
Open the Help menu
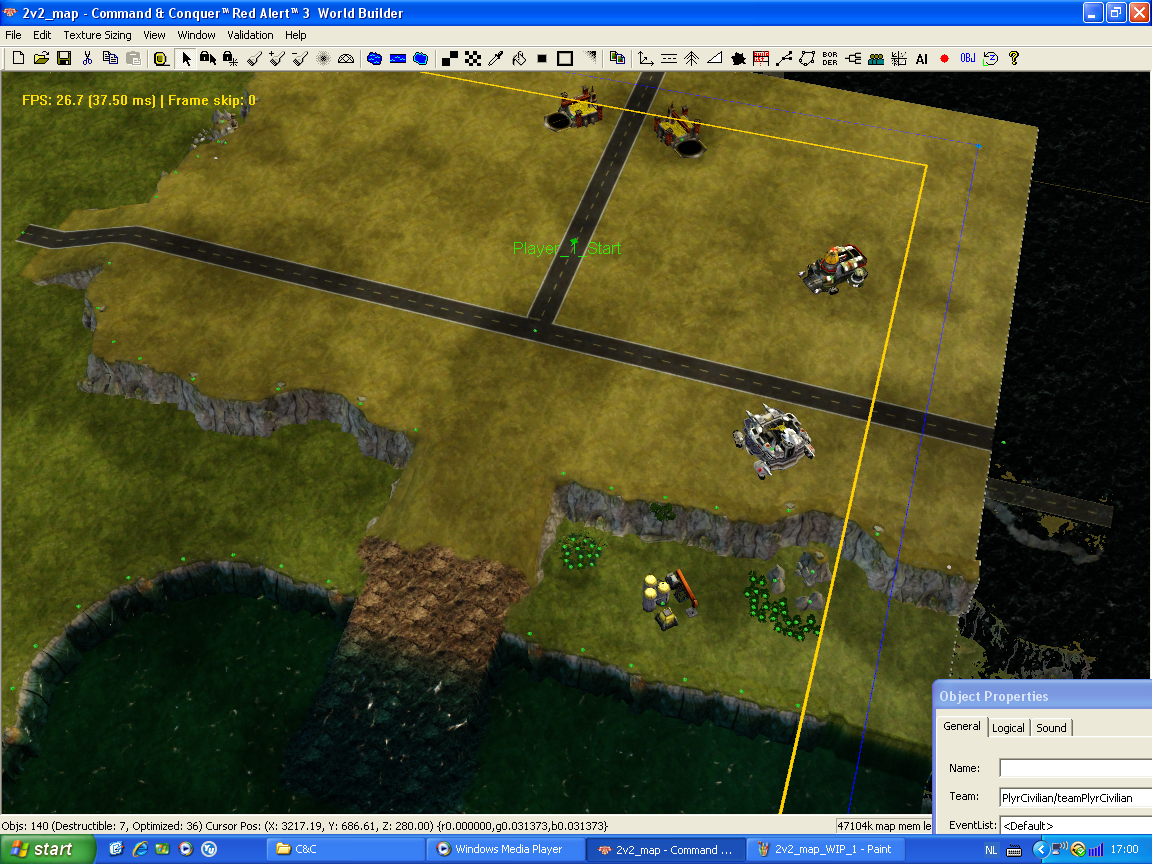[x=295, y=35]
